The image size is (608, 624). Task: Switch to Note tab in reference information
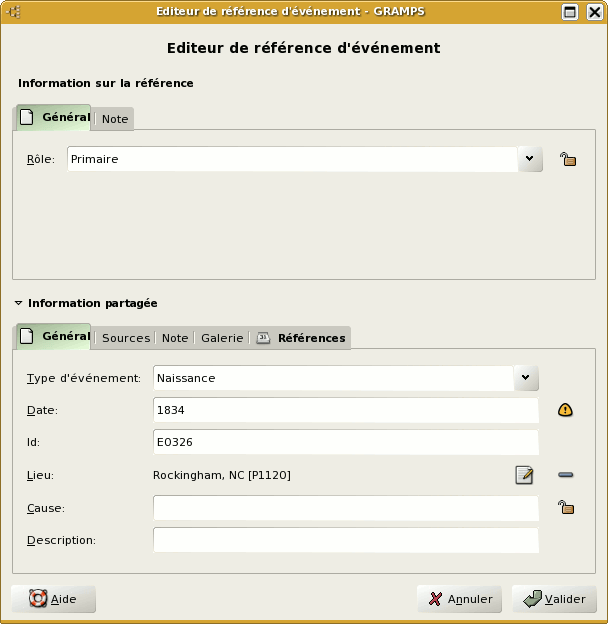(115, 119)
